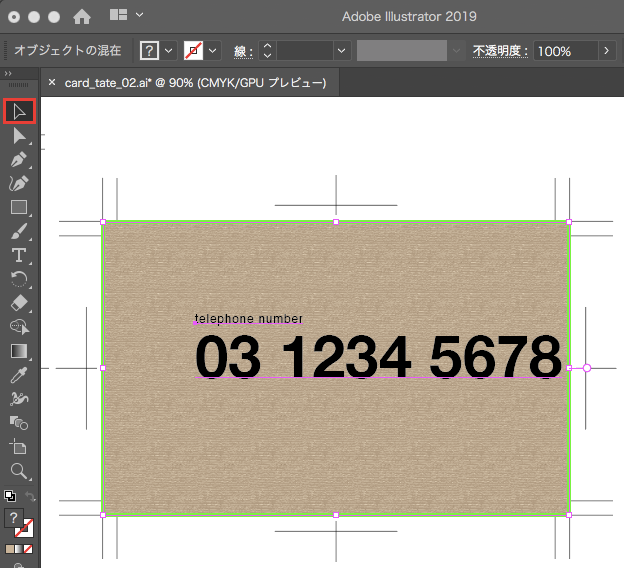Screen dimensions: 624x568
Task: Click the opacity 100% input field
Action: coord(566,51)
